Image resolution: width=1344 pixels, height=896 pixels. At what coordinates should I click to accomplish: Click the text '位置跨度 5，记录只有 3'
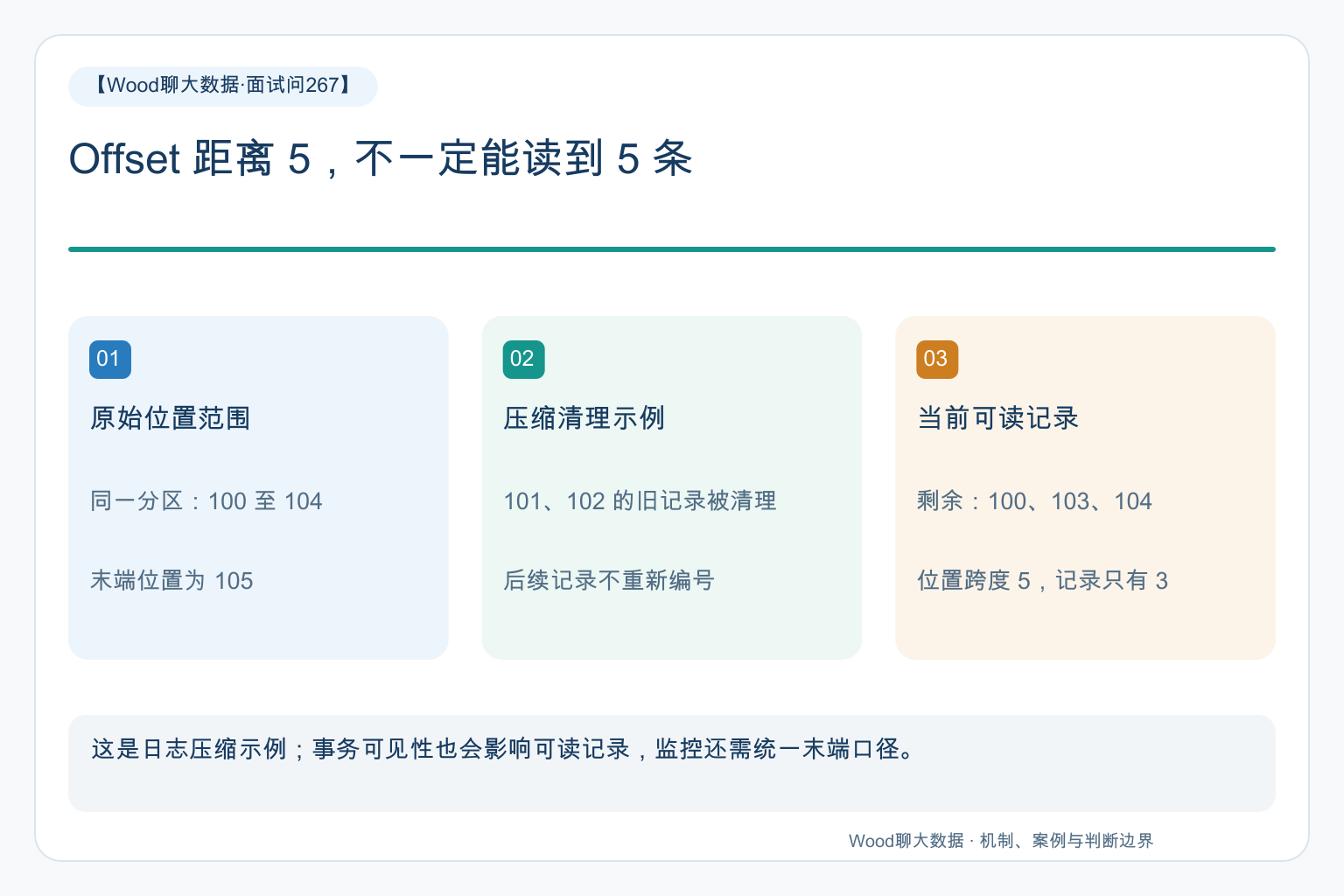tap(1042, 581)
